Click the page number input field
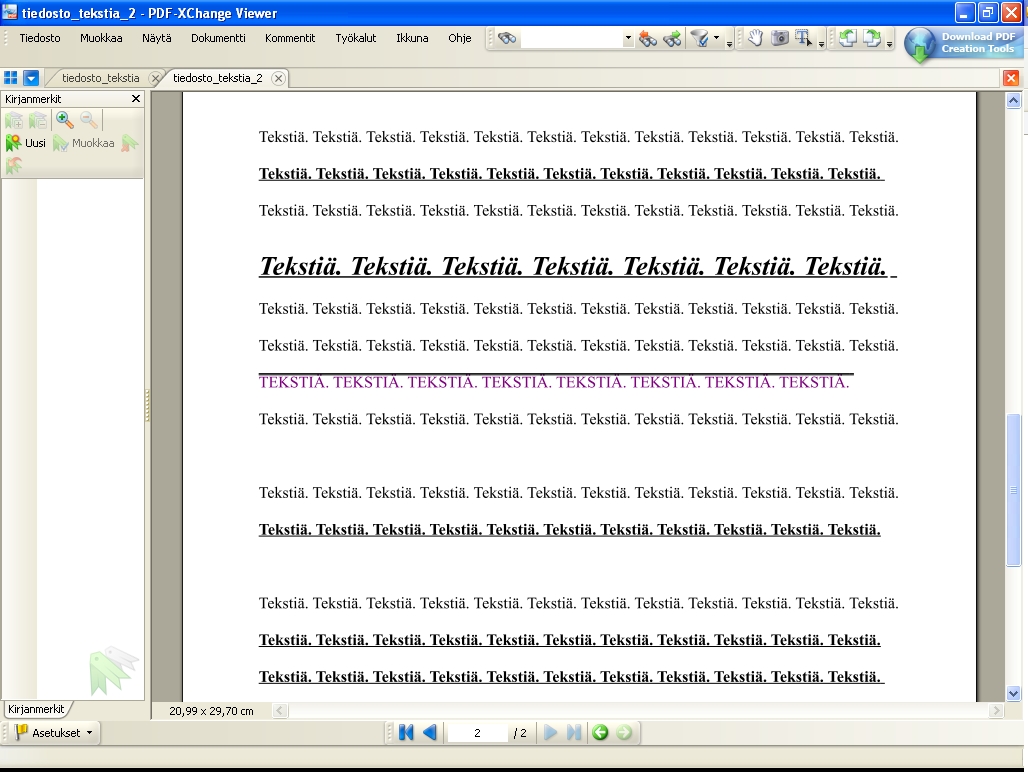Viewport: 1028px width, 772px height. [477, 733]
